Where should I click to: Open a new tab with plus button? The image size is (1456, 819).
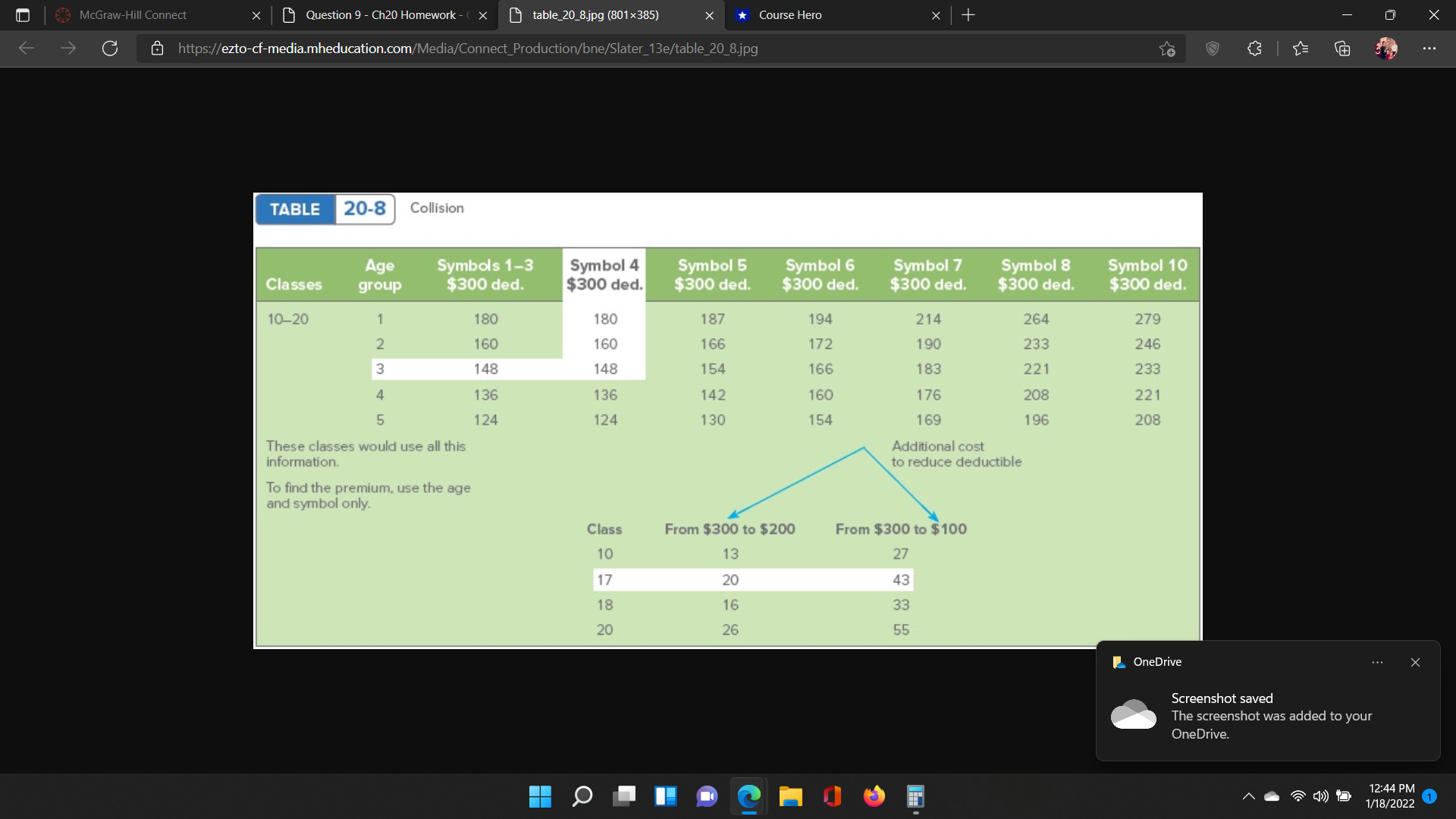pos(968,15)
